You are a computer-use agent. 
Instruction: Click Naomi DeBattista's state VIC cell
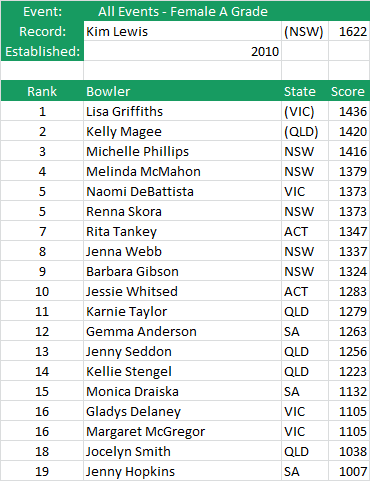coord(305,191)
